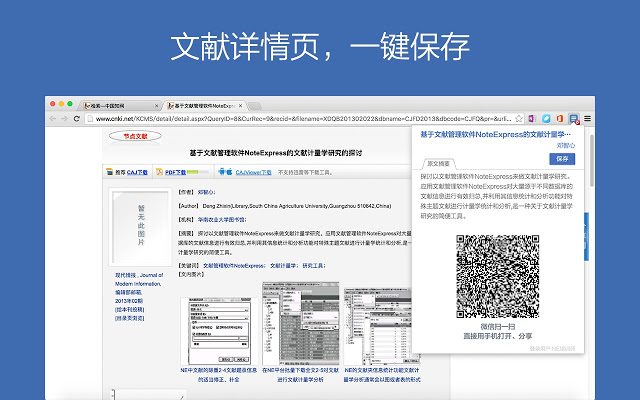Image resolution: width=640 pixels, height=400 pixels.
Task: Go forward with the browser forward arrow
Action: click(x=64, y=118)
